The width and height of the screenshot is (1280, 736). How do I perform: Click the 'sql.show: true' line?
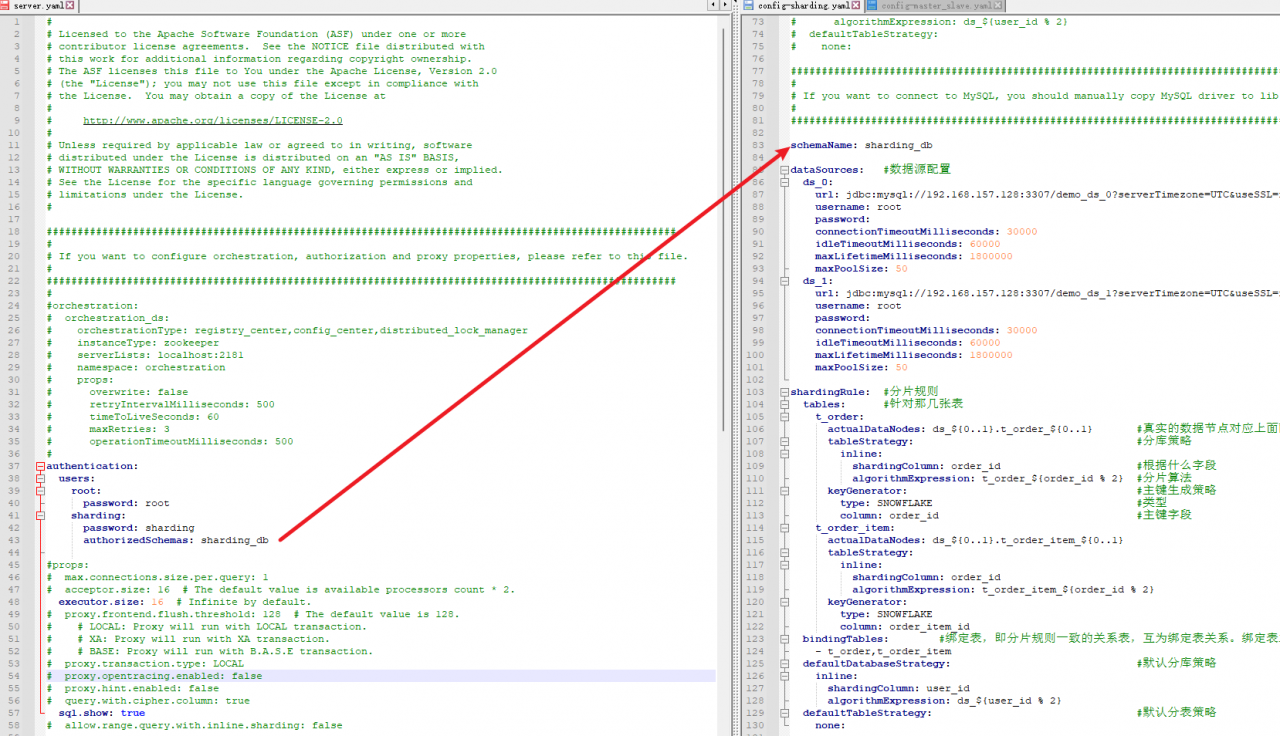pyautogui.click(x=101, y=713)
